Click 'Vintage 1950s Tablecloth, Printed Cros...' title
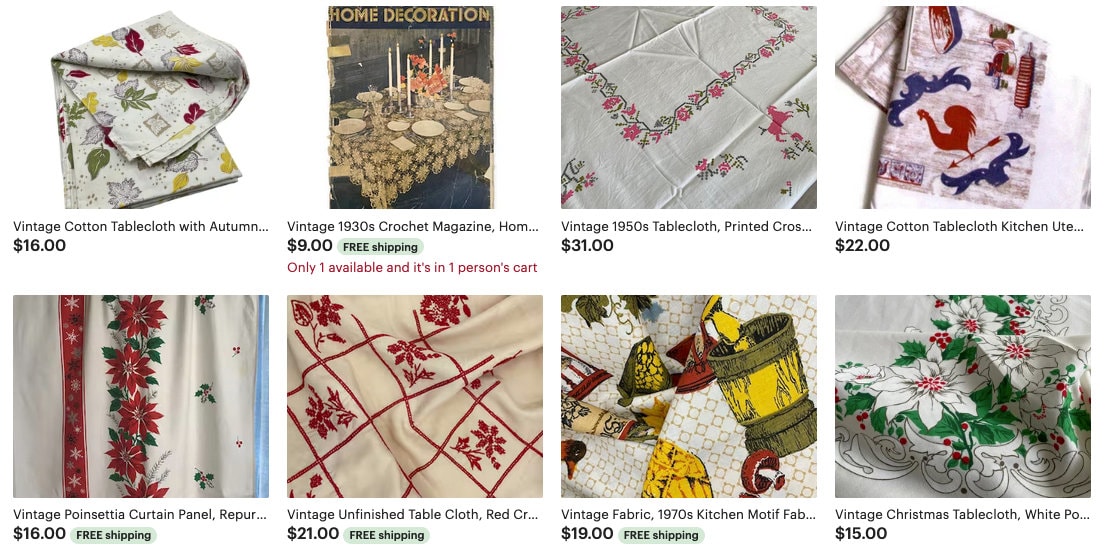The height and width of the screenshot is (547, 1111). coord(687,227)
